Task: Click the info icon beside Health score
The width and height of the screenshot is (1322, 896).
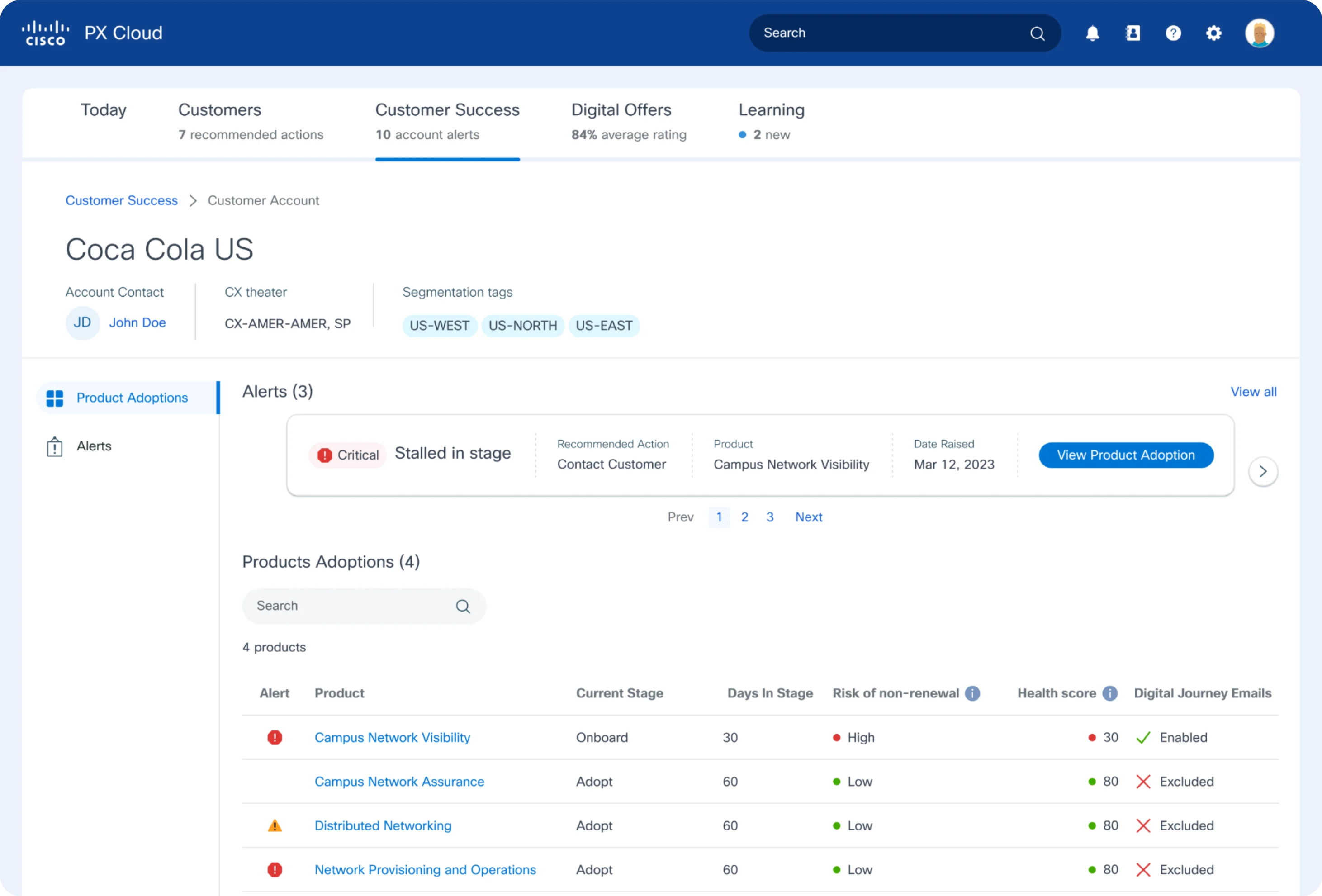Action: pos(1110,693)
